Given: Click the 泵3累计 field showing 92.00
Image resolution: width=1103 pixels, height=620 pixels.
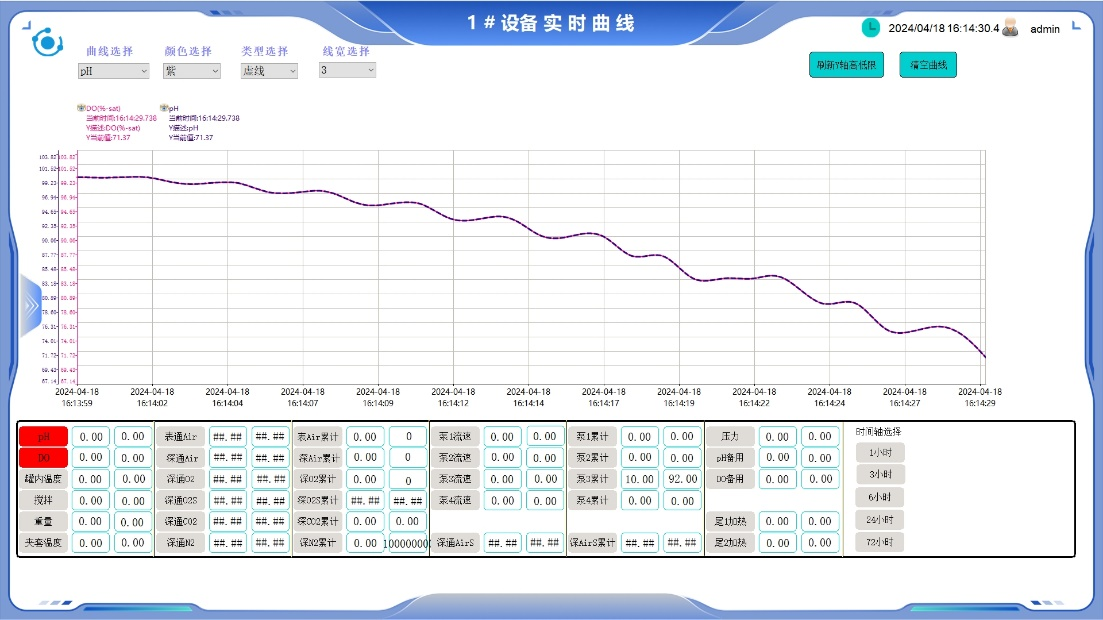Looking at the screenshot, I should [682, 479].
